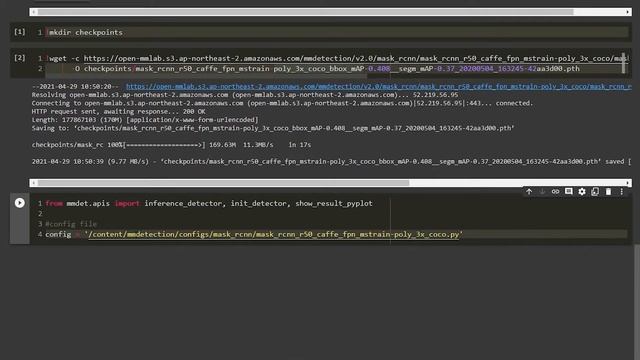
Task: Click left arrow of output horizontal scrollbar
Action: click(33, 183)
